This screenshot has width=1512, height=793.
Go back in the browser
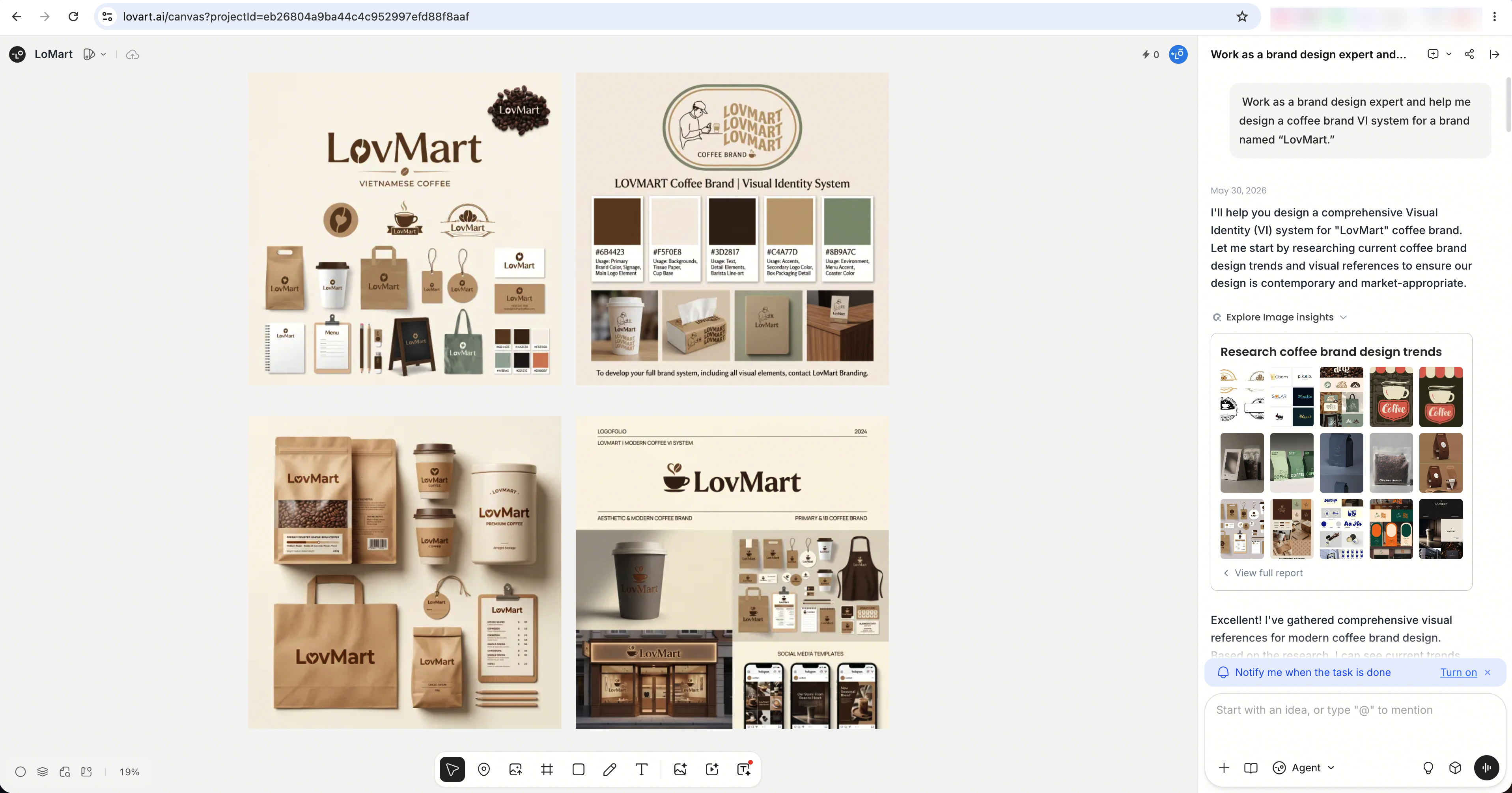pos(17,17)
